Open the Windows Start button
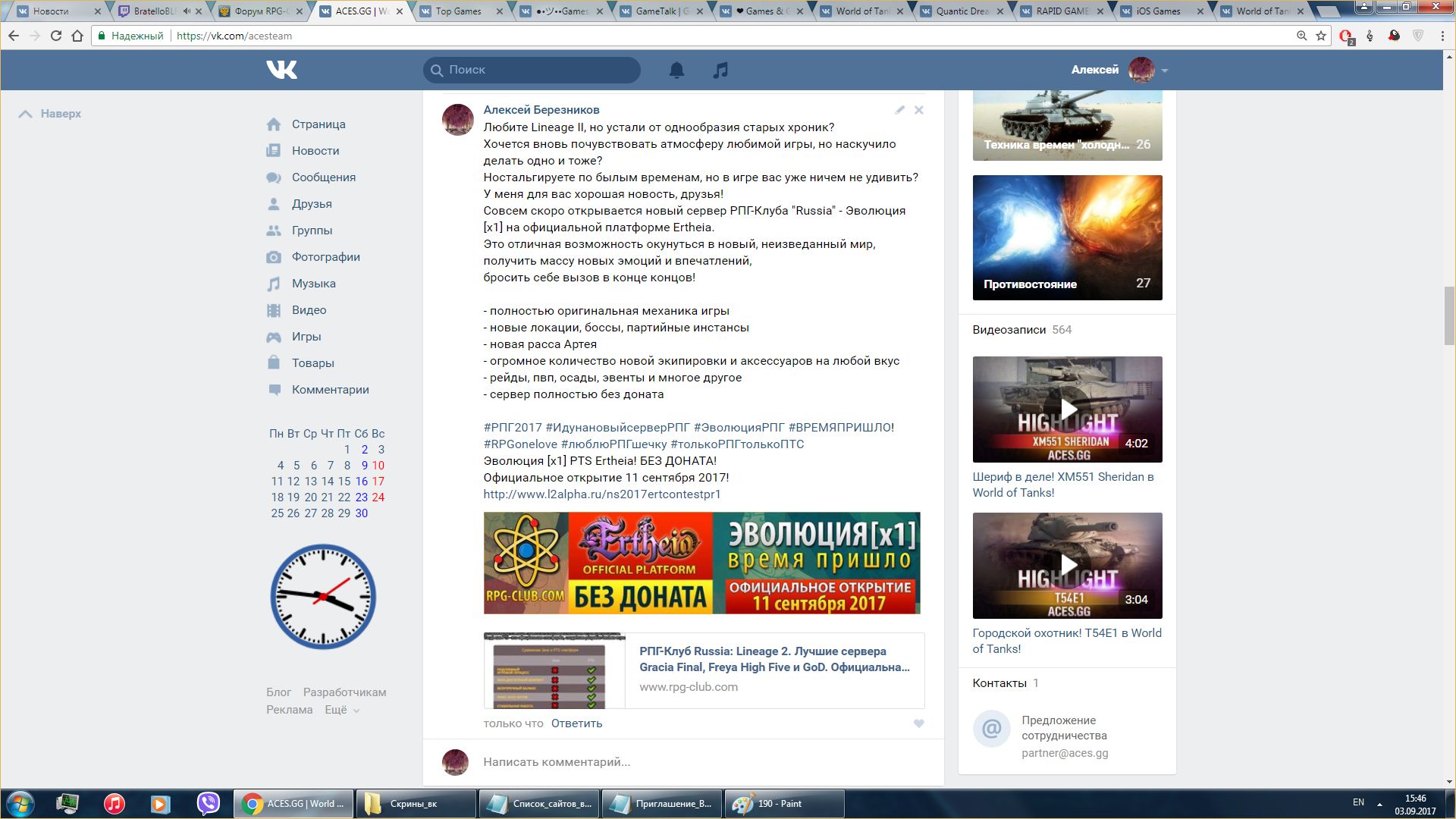 [20, 804]
